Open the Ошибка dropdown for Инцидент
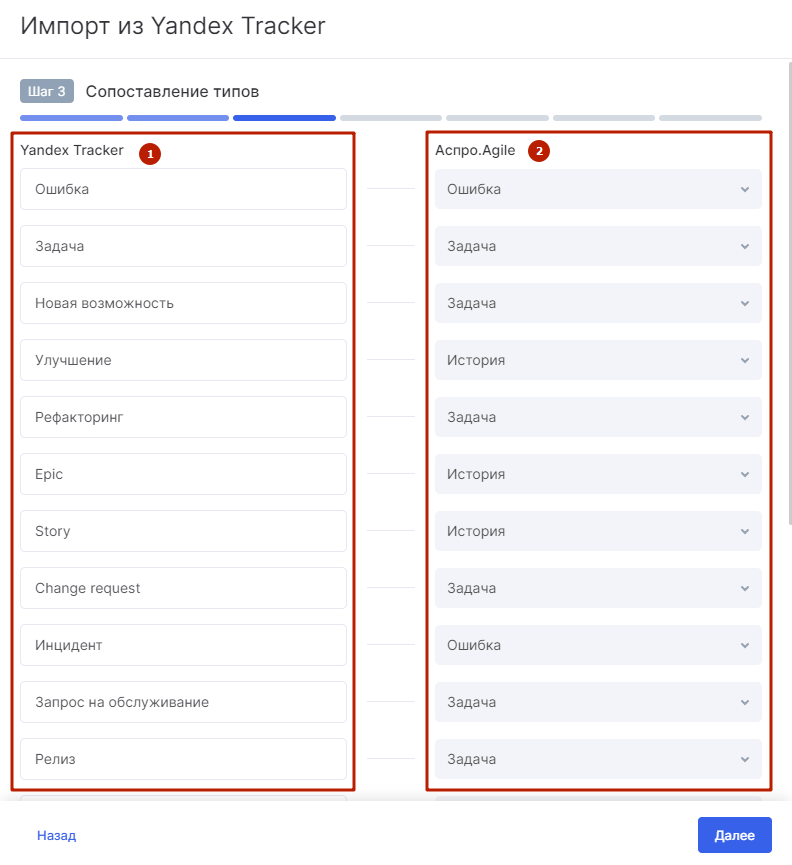Screen dimensions: 792x865 [x=598, y=645]
